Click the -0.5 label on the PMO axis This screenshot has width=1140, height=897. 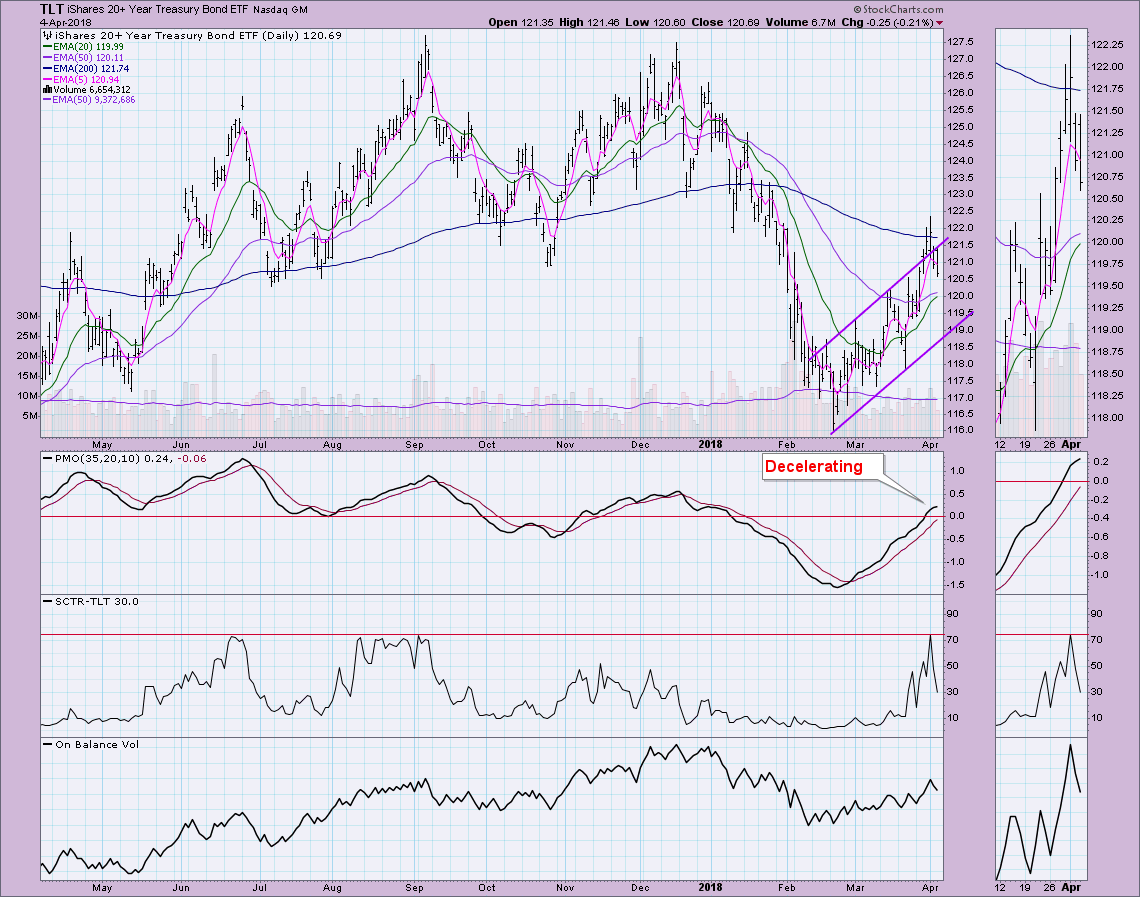coord(956,539)
